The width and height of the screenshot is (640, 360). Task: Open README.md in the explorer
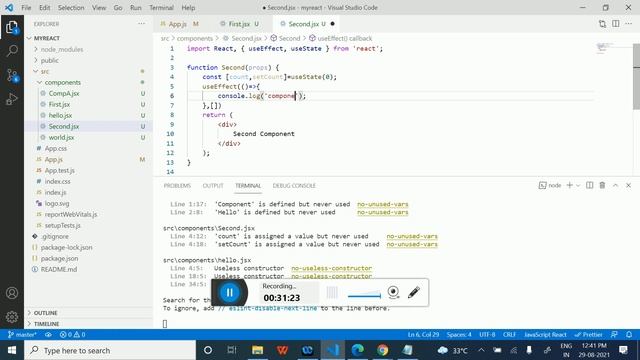pyautogui.click(x=59, y=269)
